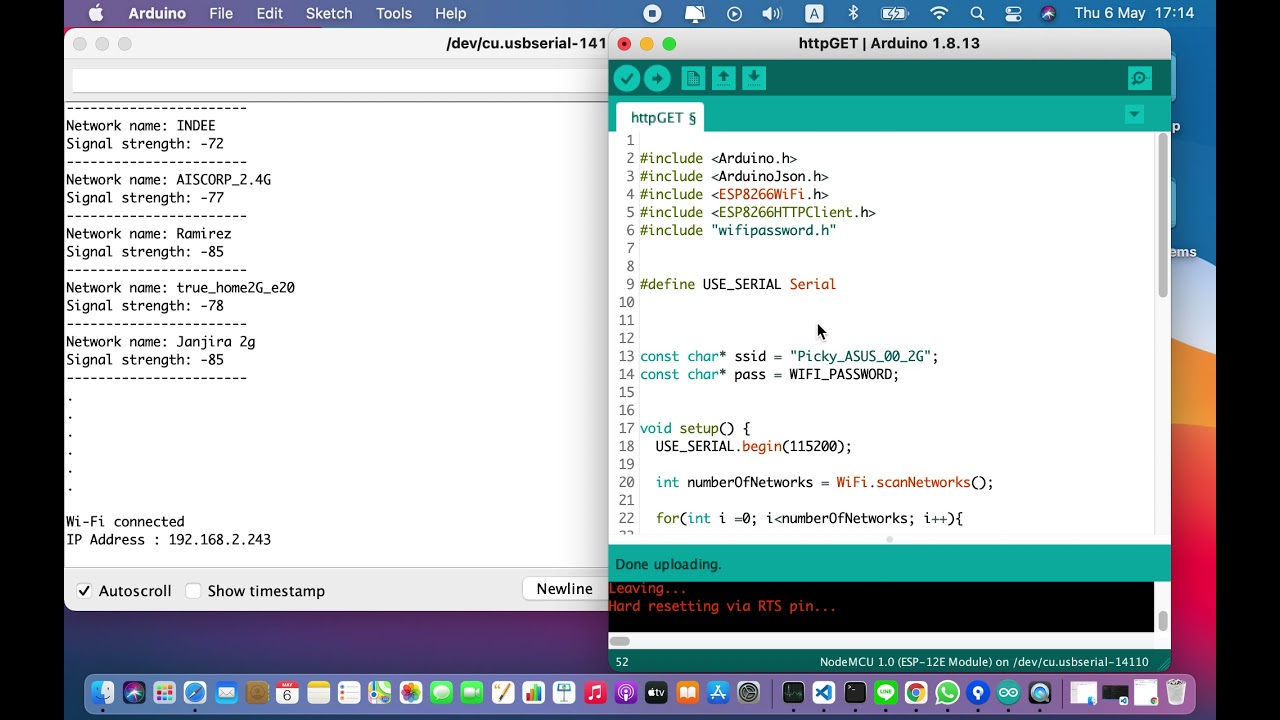Click the console vertical scrollbar

(x=1162, y=621)
